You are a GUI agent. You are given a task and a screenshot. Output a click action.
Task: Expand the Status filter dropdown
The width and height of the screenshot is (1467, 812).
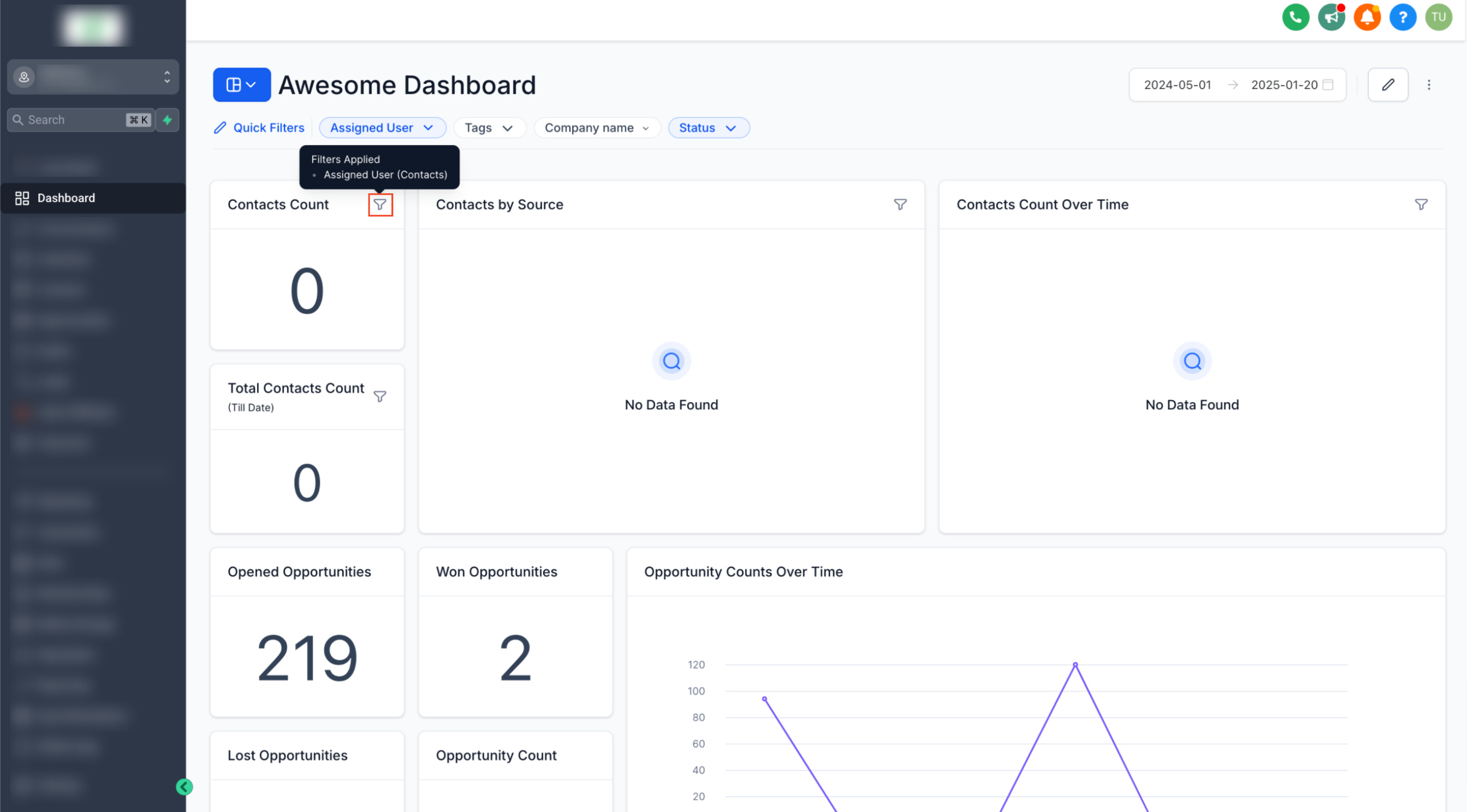coord(708,128)
